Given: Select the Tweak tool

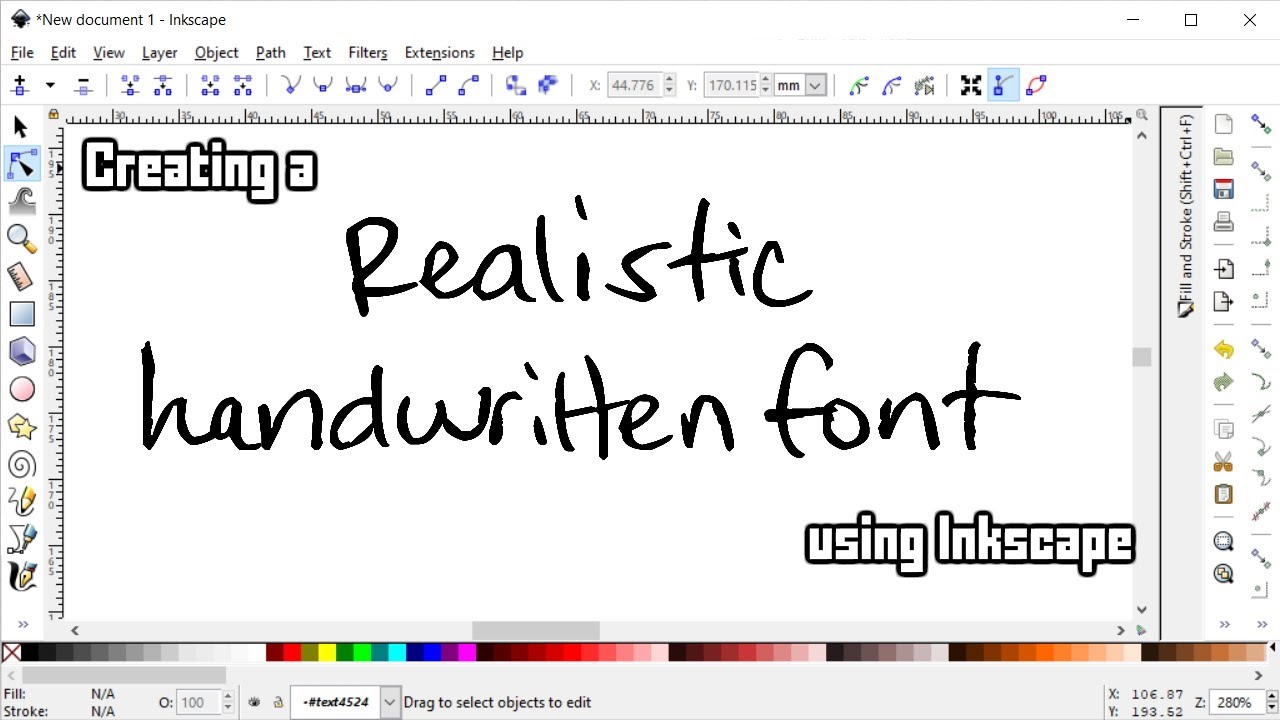Looking at the screenshot, I should pos(21,201).
